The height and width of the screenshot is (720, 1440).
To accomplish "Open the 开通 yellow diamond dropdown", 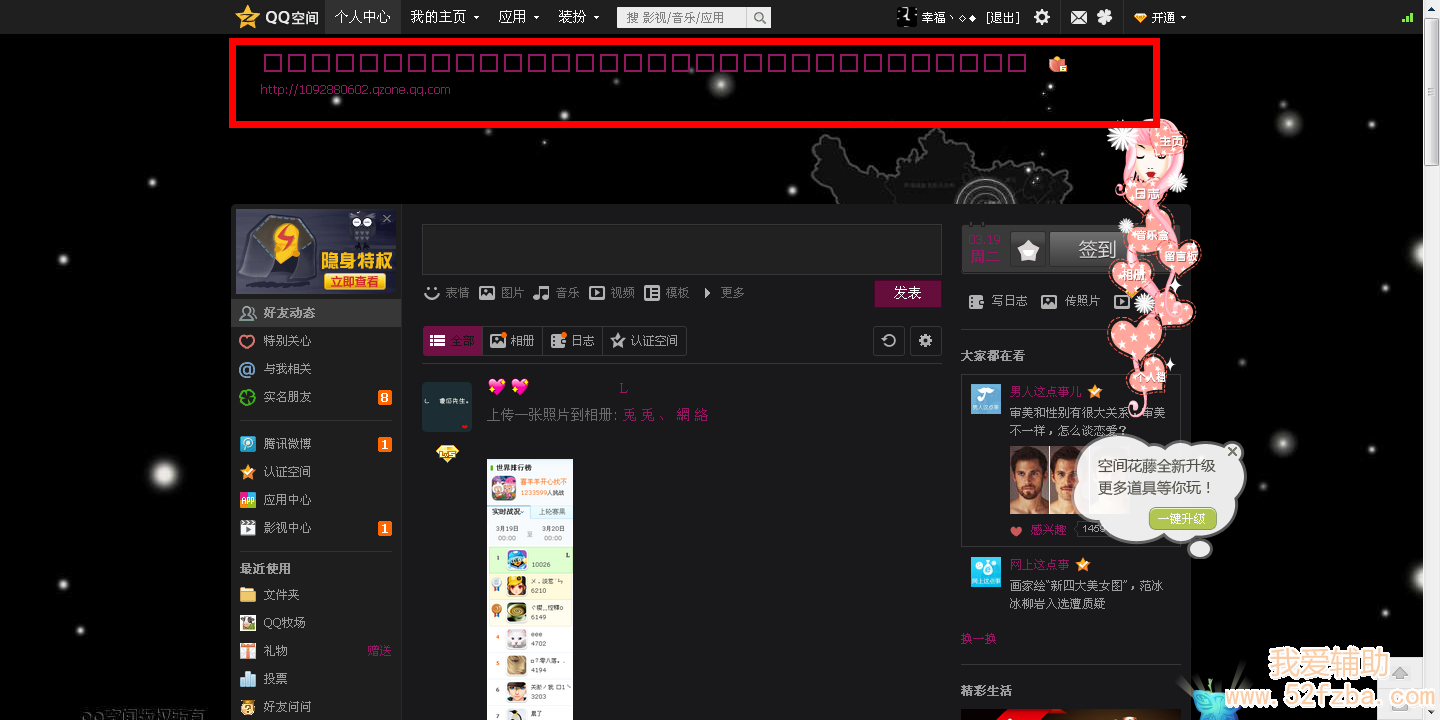I will click(1160, 17).
